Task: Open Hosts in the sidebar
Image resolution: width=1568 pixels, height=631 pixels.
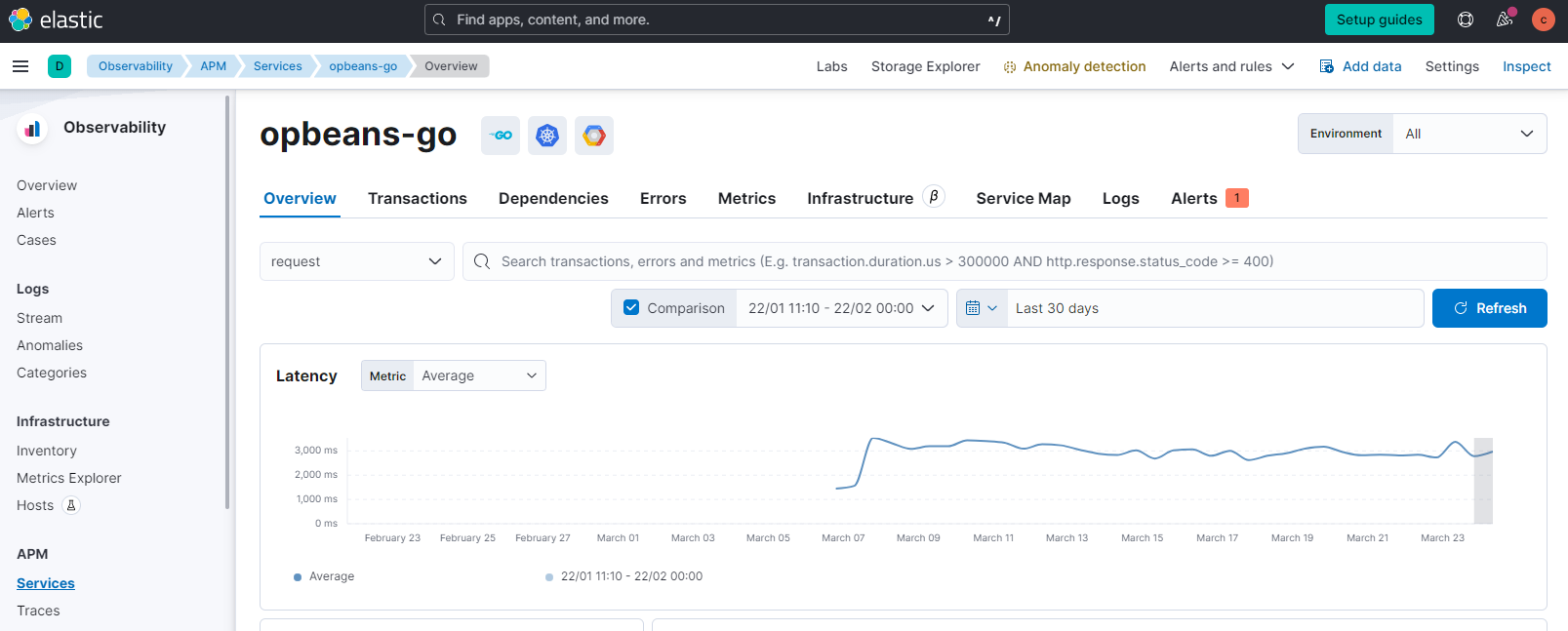Action: 35,505
